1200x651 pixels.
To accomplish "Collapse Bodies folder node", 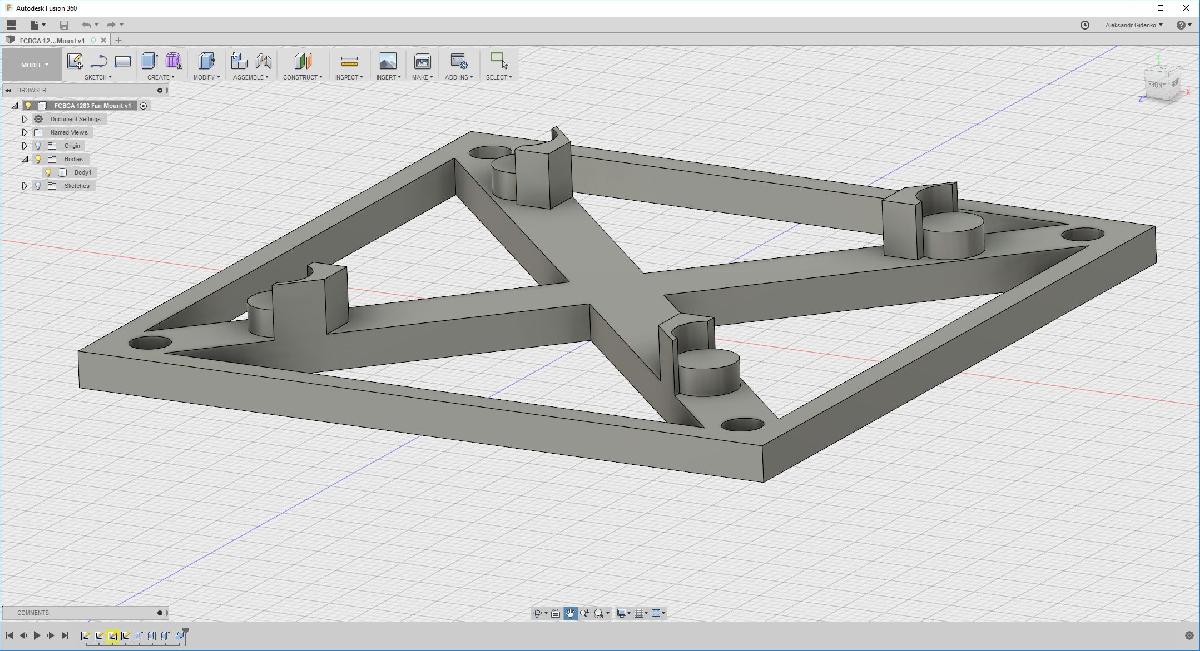I will [25, 159].
